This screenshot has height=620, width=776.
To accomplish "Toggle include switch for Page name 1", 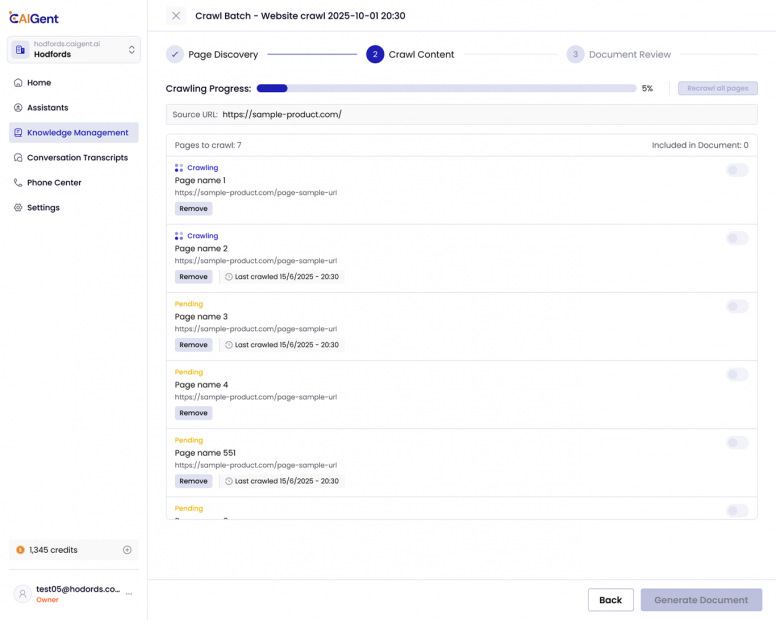I will pyautogui.click(x=737, y=171).
